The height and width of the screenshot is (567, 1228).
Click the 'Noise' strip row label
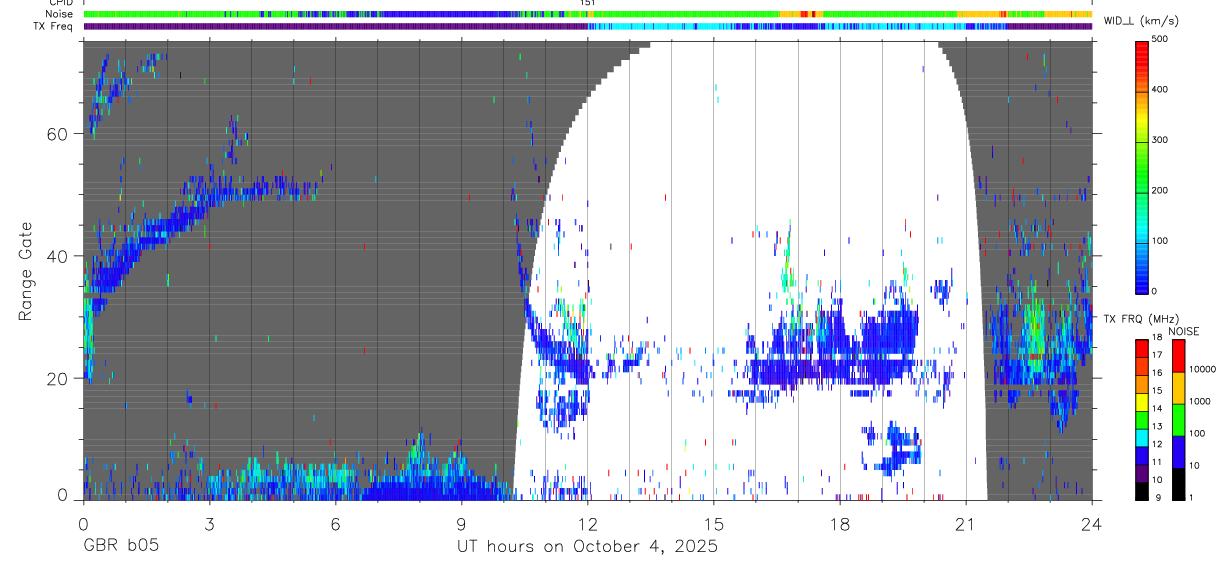[x=60, y=14]
